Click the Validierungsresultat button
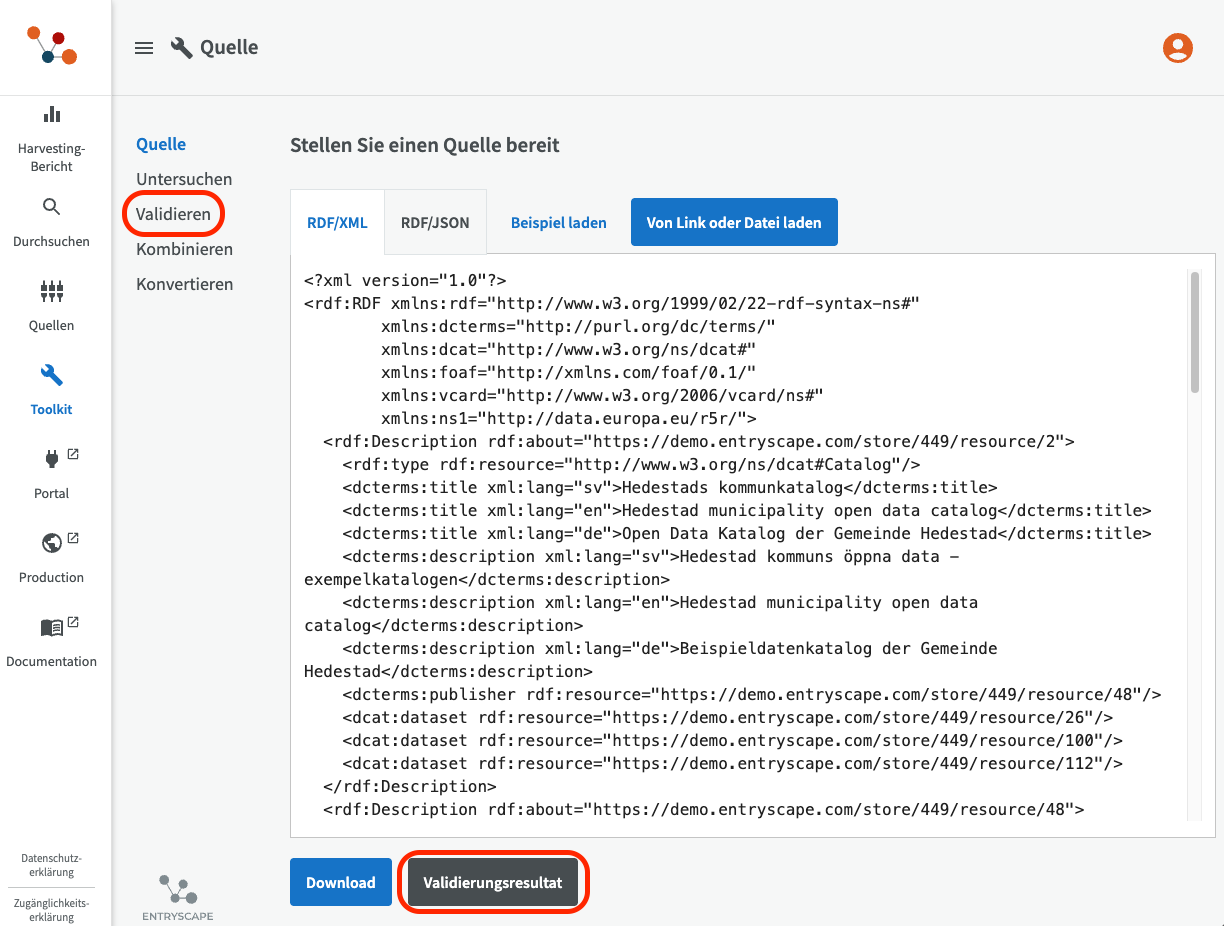This screenshot has width=1224, height=926. [x=493, y=882]
